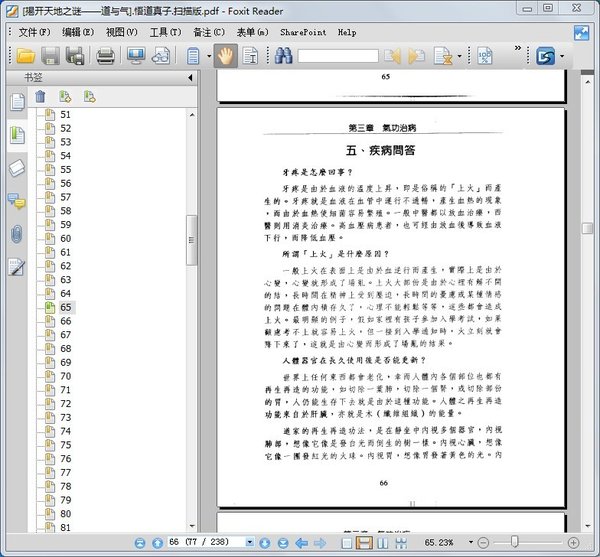Open the page layout dropdown arrow
The width and height of the screenshot is (600, 557).
[209, 56]
